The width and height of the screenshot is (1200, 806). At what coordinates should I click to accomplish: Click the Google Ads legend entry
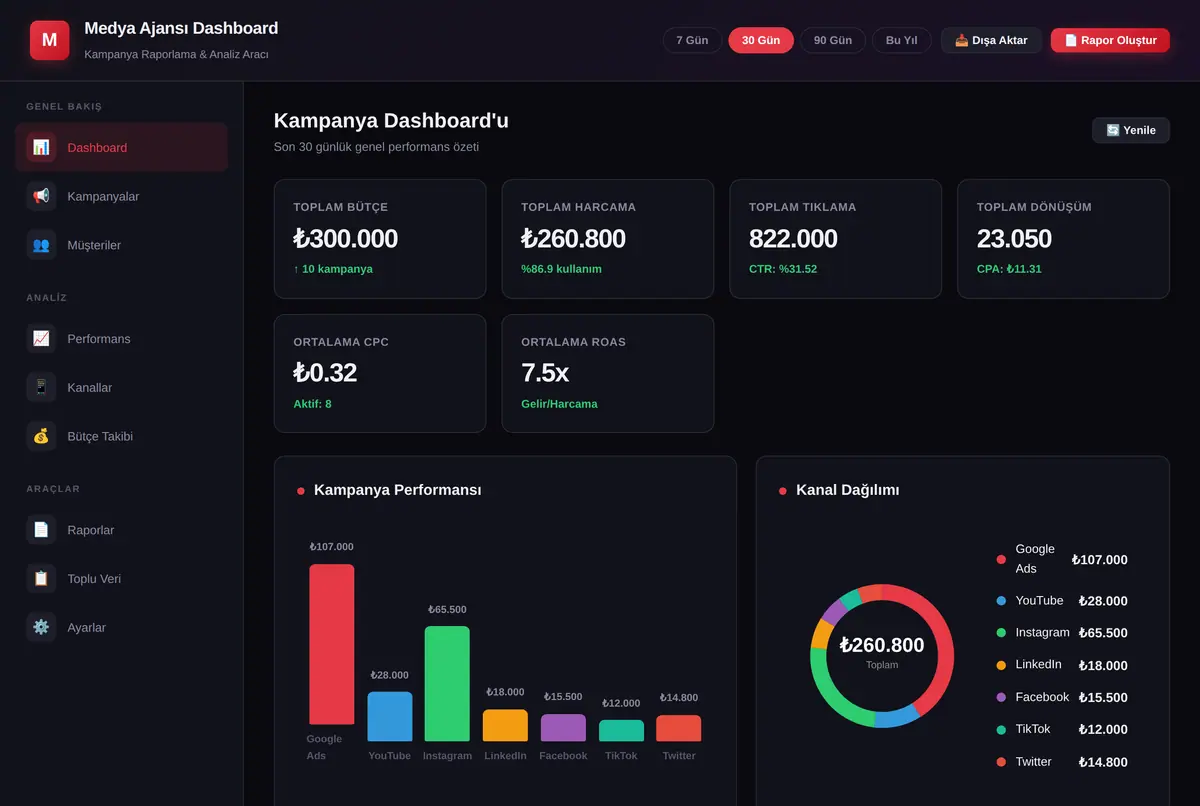tap(1062, 559)
